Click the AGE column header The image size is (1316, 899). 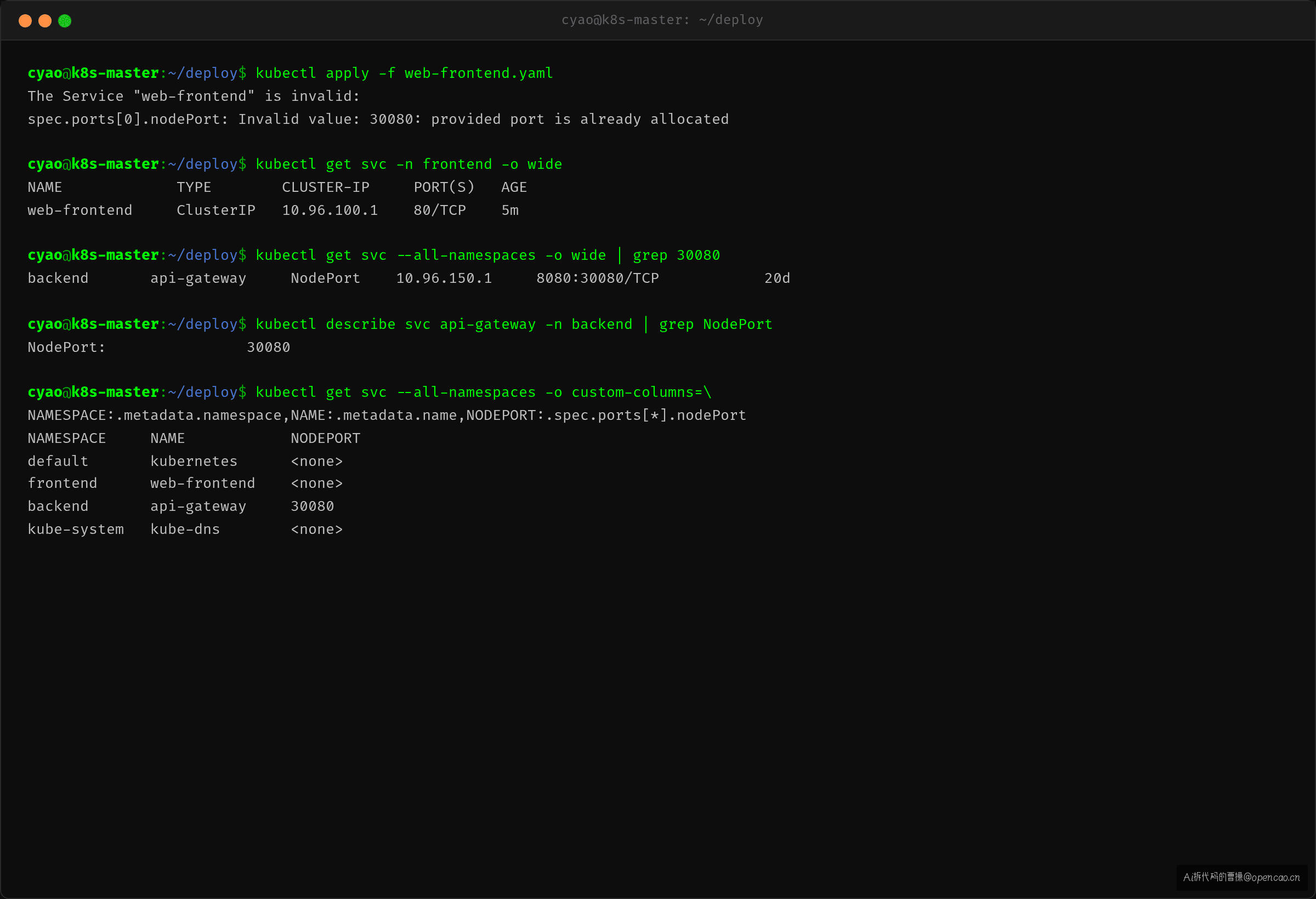514,187
